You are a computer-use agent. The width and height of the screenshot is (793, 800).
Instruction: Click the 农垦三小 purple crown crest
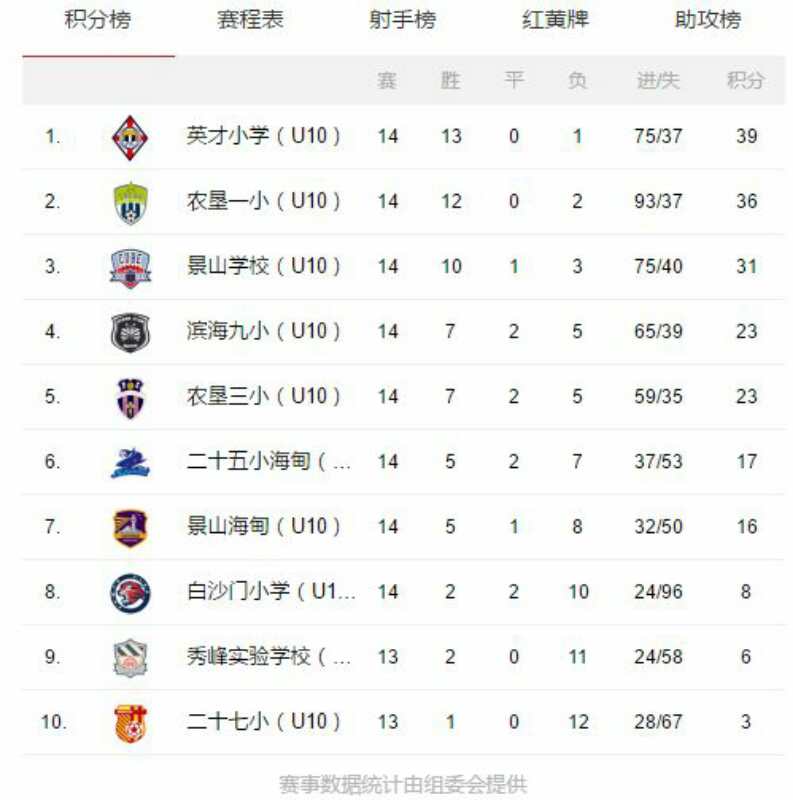(131, 398)
